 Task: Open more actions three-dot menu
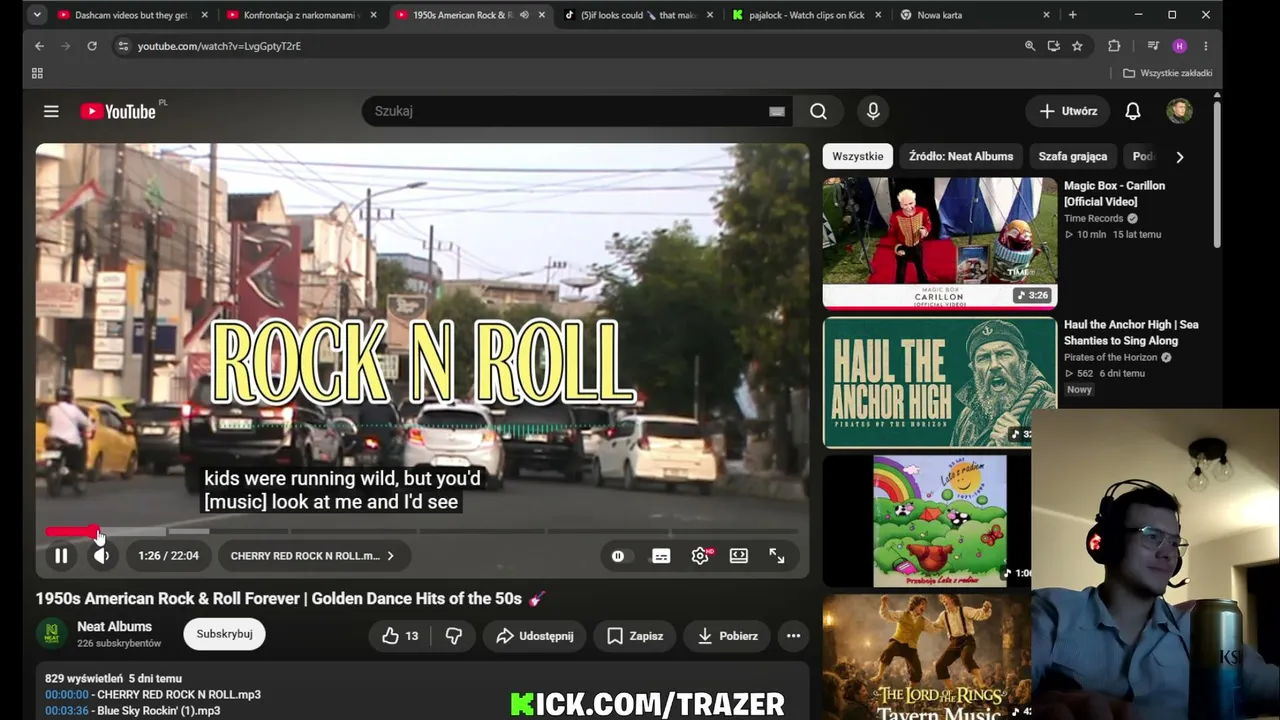(793, 636)
